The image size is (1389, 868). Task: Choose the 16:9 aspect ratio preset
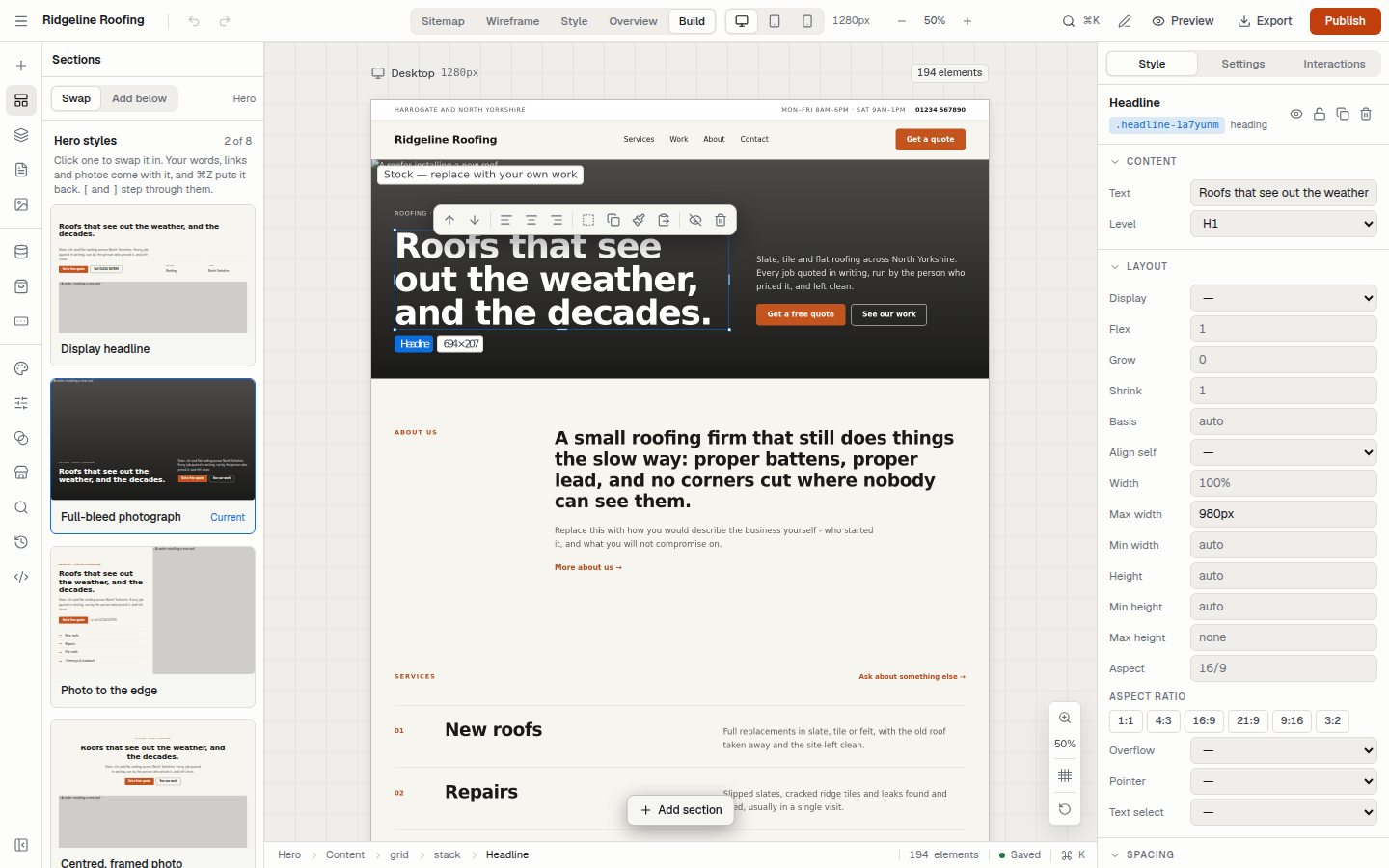coord(1204,720)
